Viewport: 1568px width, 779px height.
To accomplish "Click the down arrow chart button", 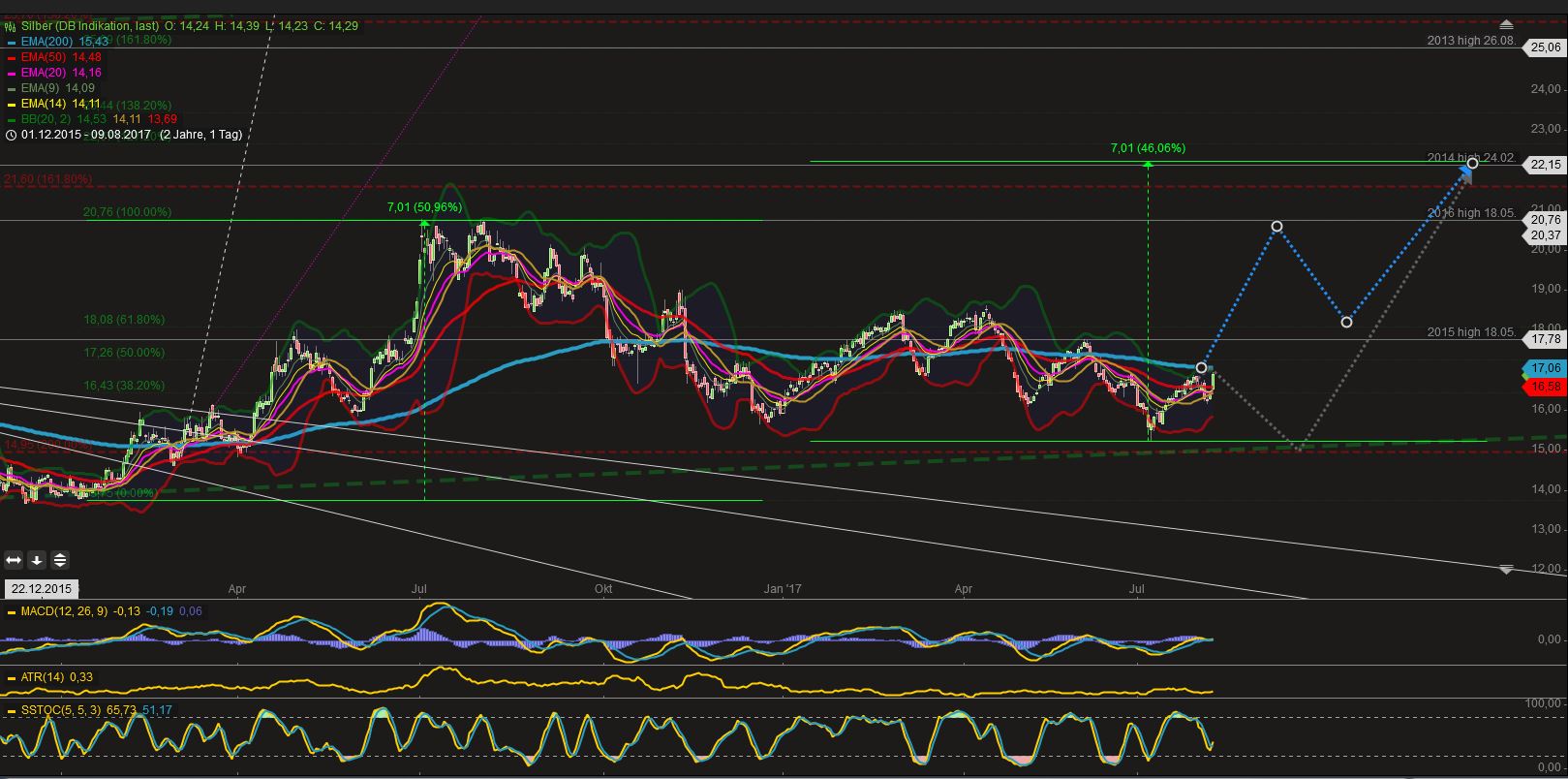I will click(x=37, y=559).
